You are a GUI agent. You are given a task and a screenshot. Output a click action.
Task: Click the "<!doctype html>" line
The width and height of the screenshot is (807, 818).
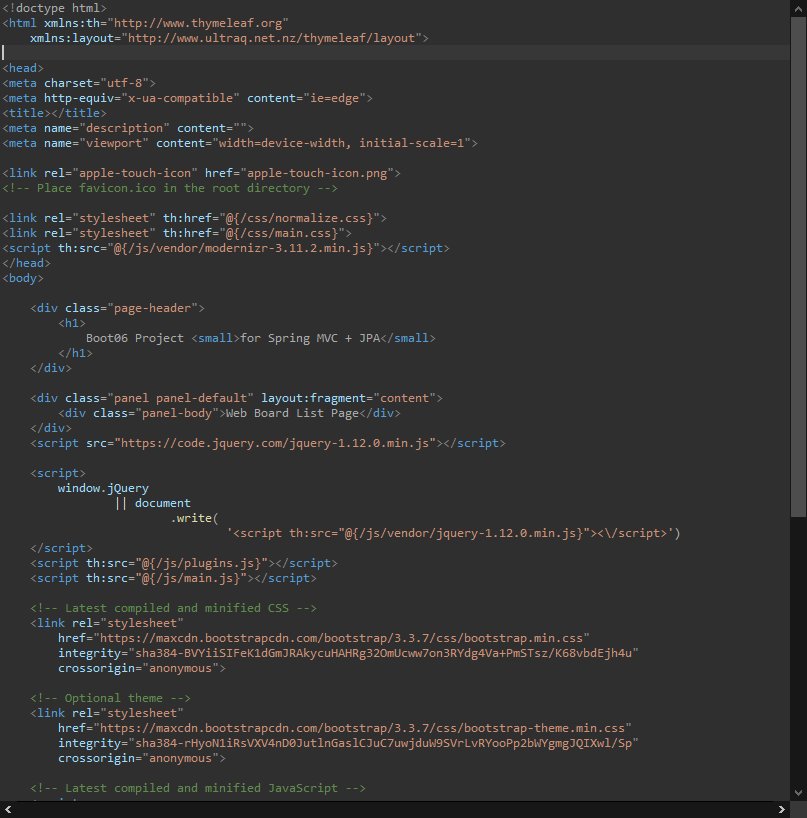click(54, 8)
